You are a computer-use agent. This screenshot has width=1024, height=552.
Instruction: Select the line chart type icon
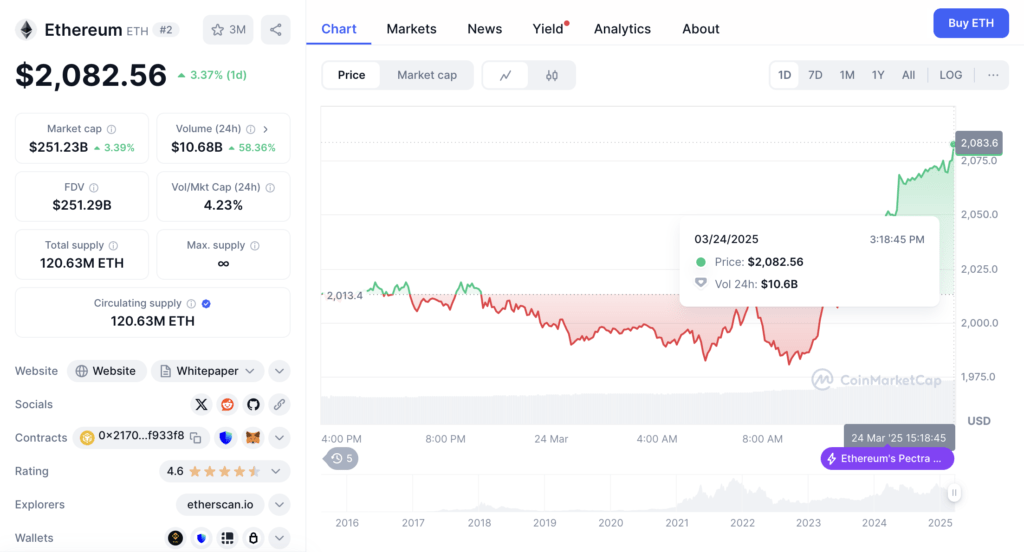[505, 75]
